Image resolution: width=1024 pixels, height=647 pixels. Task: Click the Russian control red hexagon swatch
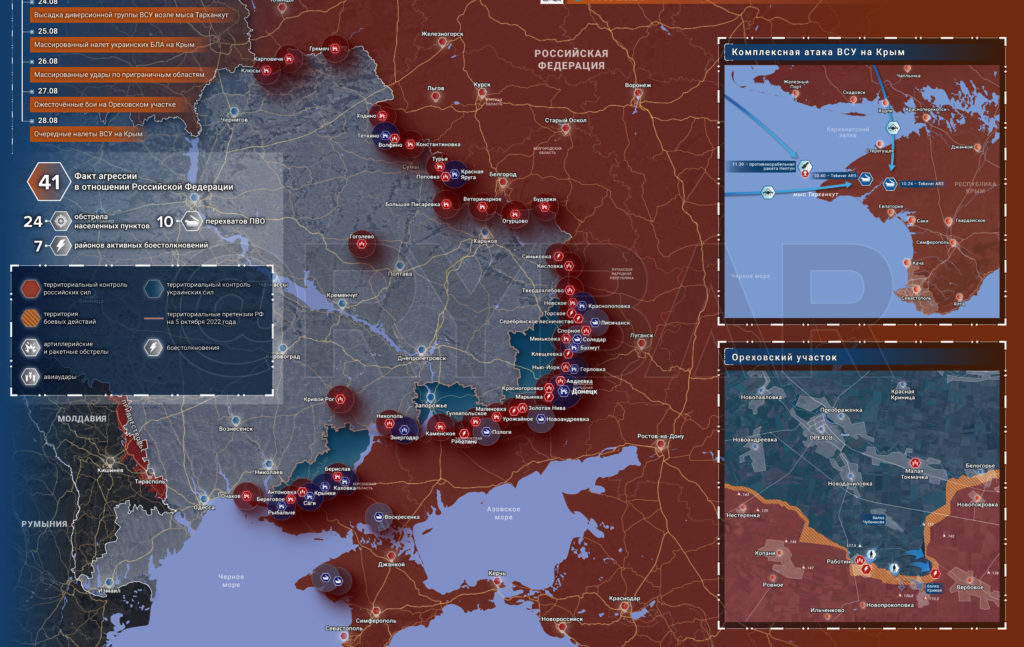coord(31,289)
